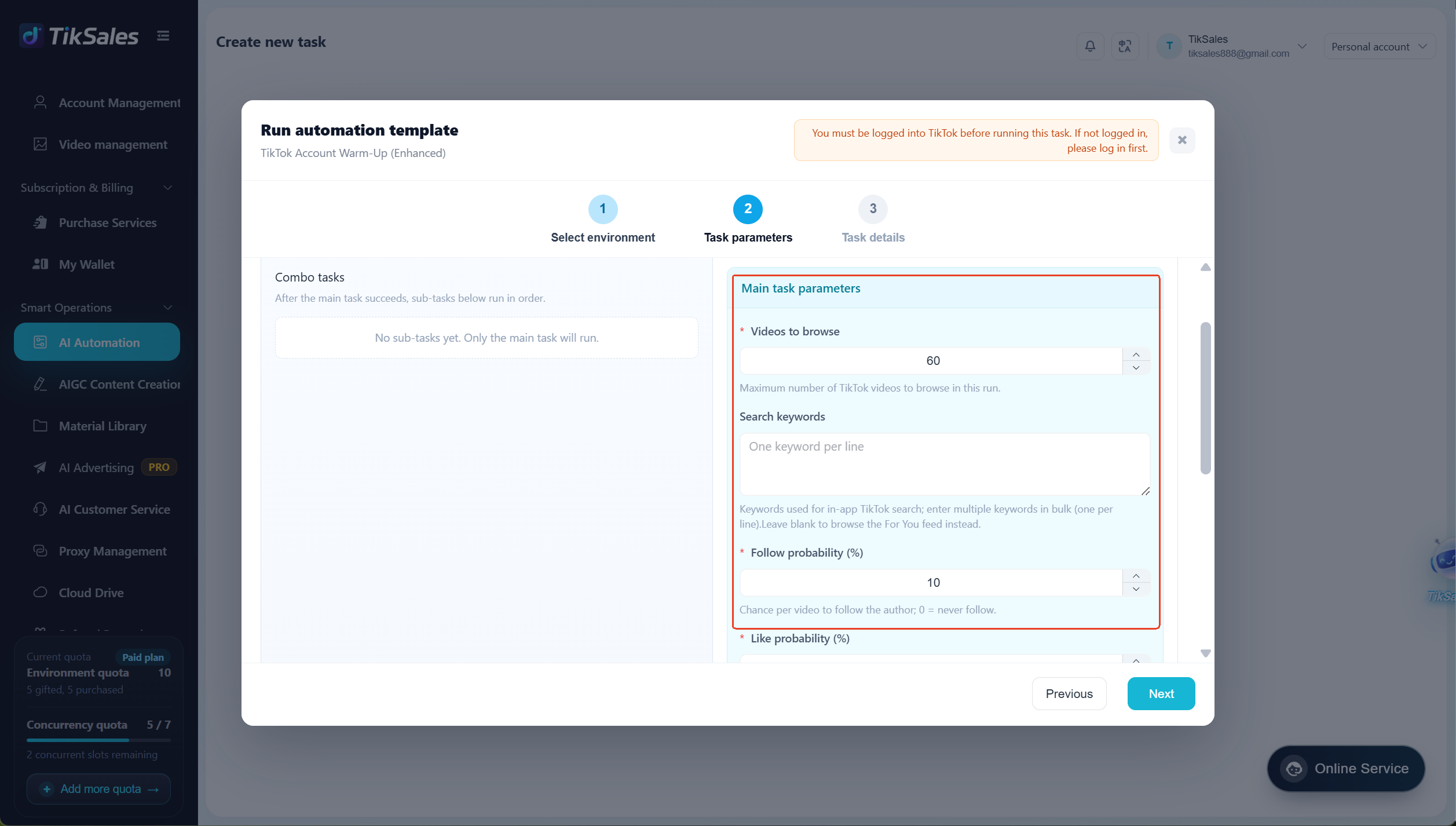The image size is (1456, 826).
Task: Open the language translation icon
Action: pyautogui.click(x=1125, y=46)
